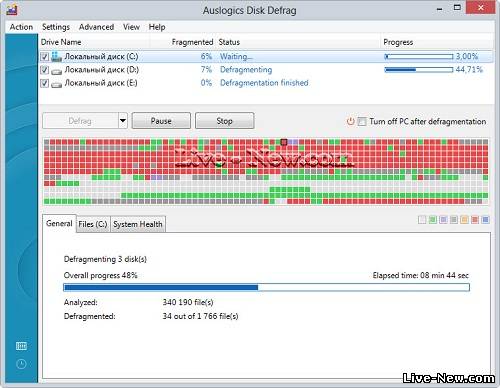
Task: Stop the defragmentation process
Action: 224,121
